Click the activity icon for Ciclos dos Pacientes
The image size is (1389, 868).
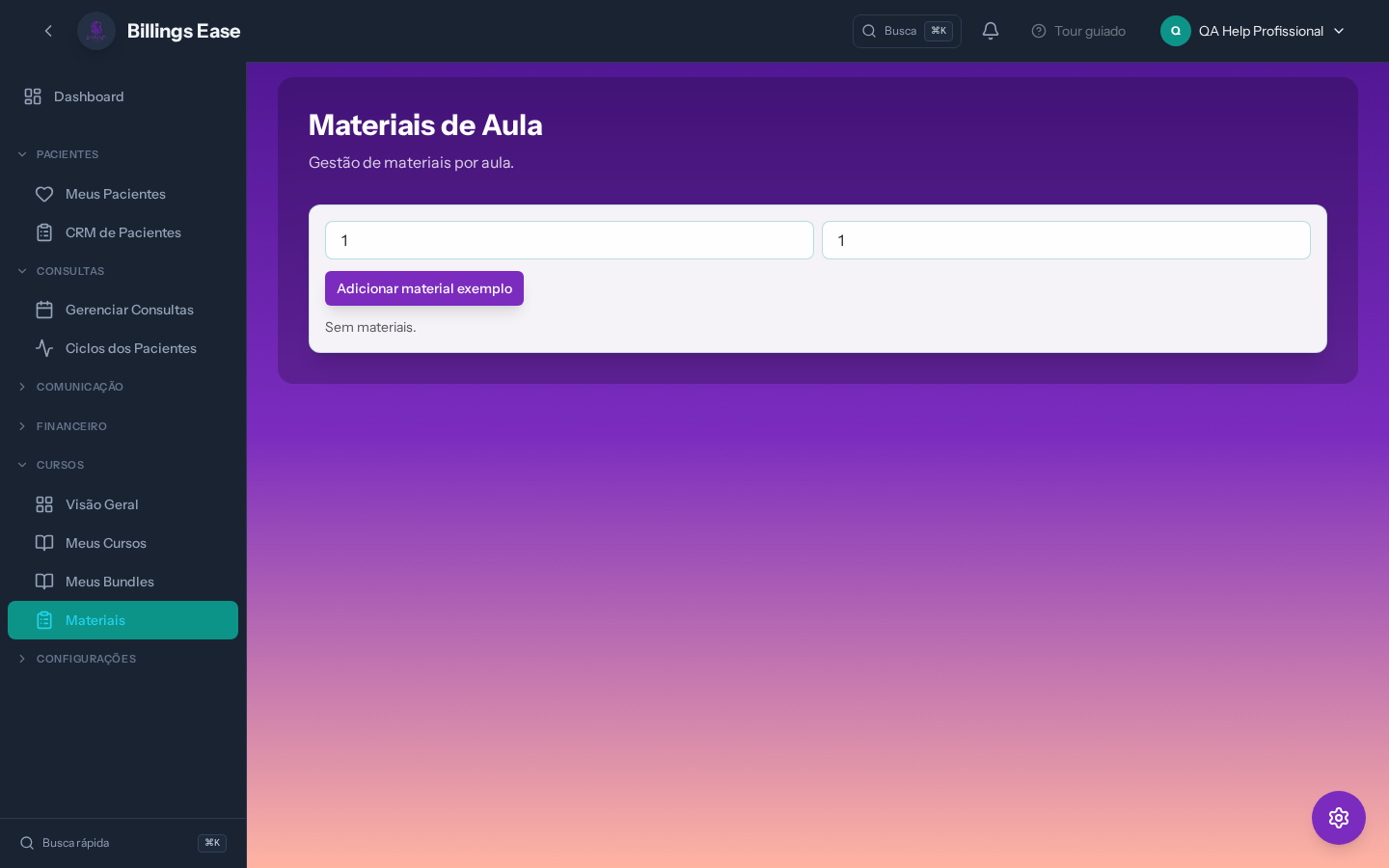coord(44,348)
